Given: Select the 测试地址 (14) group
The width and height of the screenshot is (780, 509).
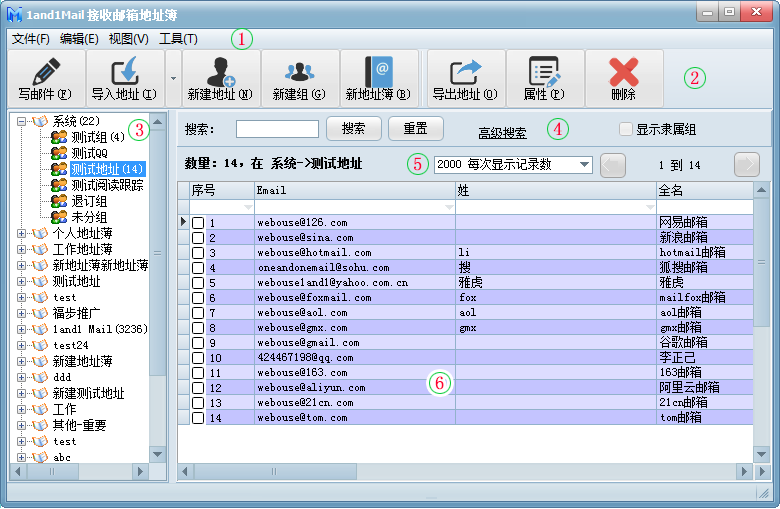Looking at the screenshot, I should click(107, 169).
